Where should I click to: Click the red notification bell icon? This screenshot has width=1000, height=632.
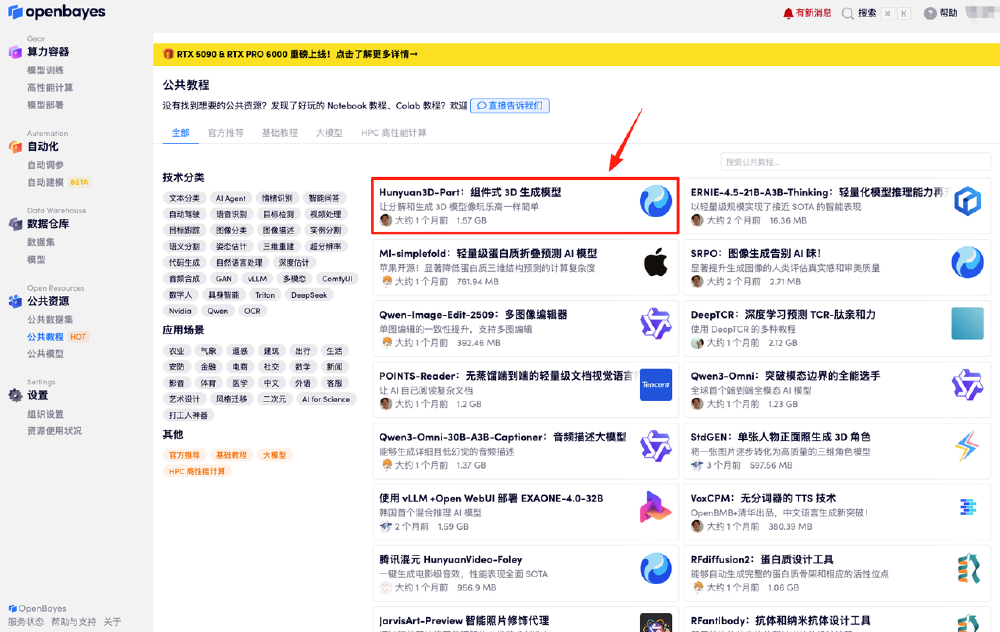[x=789, y=14]
